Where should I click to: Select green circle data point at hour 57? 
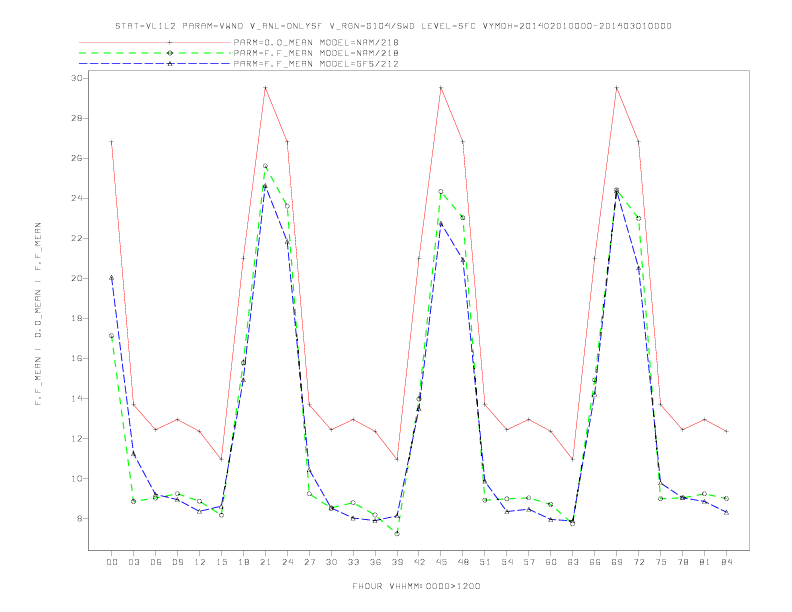coord(529,498)
